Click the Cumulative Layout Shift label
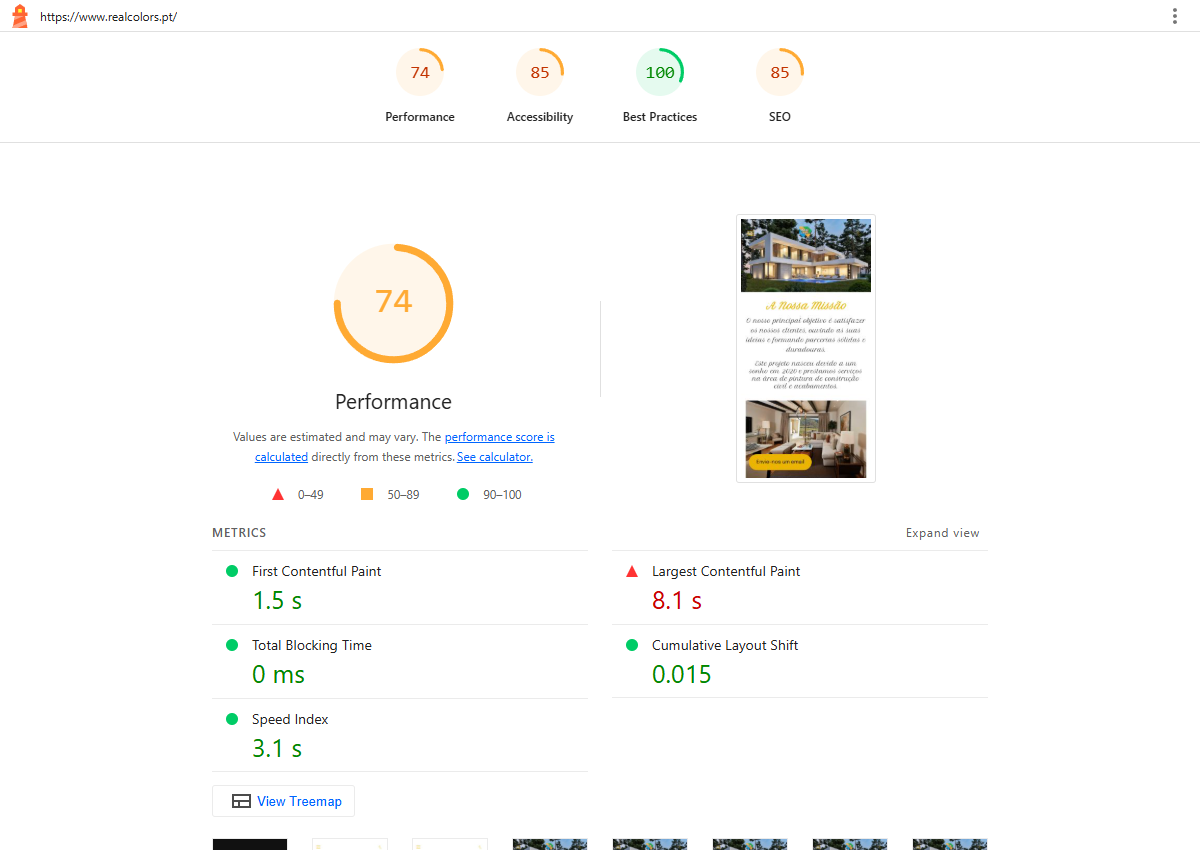Screen dimensions: 1200x850 pos(725,645)
